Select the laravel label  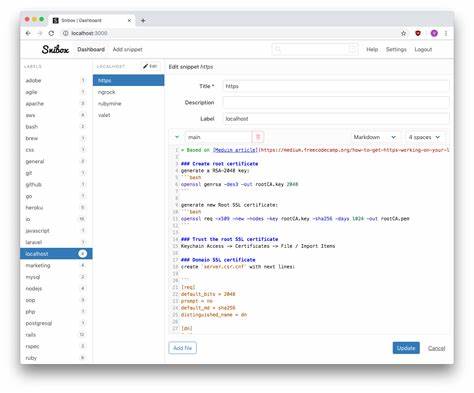[56, 242]
